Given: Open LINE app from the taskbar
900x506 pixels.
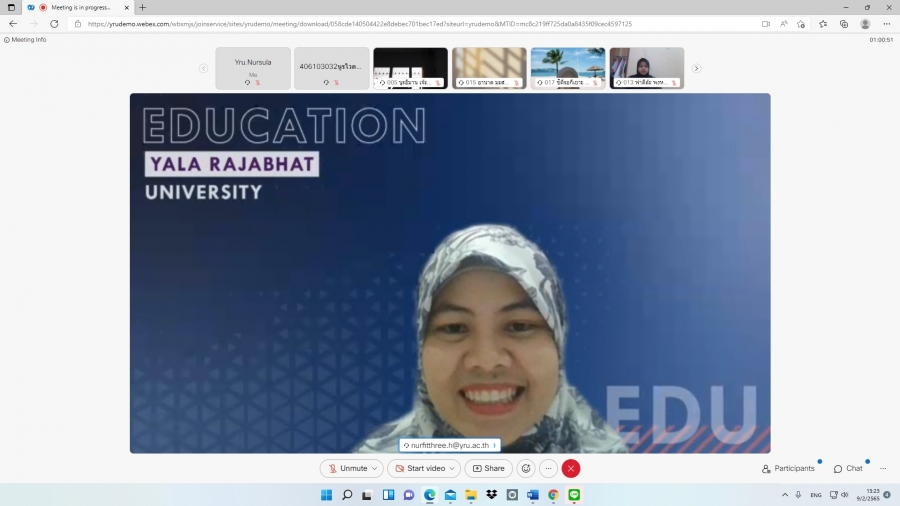Looking at the screenshot, I should pos(574,495).
